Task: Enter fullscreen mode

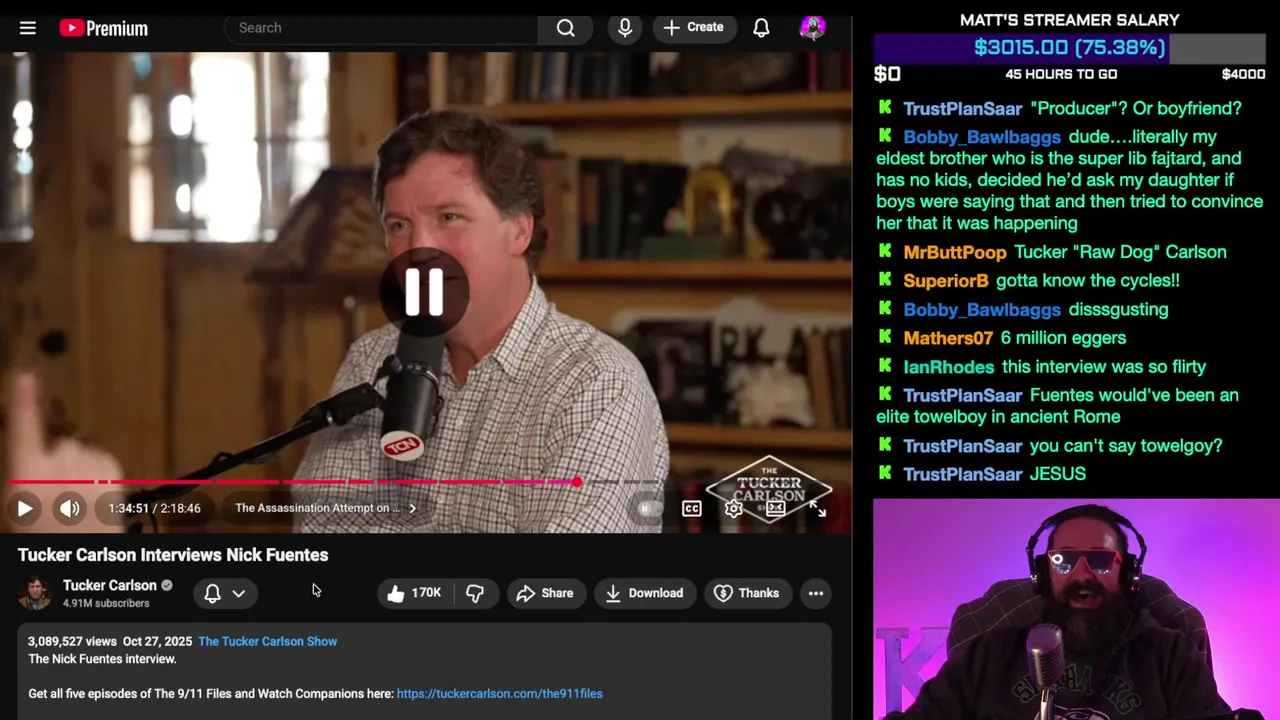Action: [818, 509]
